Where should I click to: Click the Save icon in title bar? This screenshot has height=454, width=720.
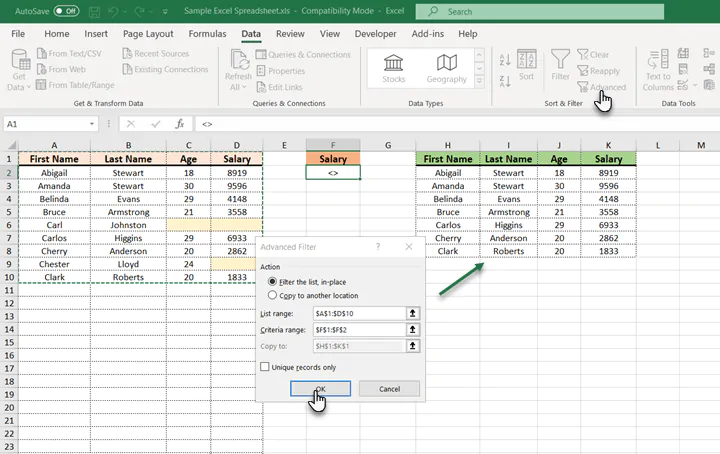click(x=94, y=11)
